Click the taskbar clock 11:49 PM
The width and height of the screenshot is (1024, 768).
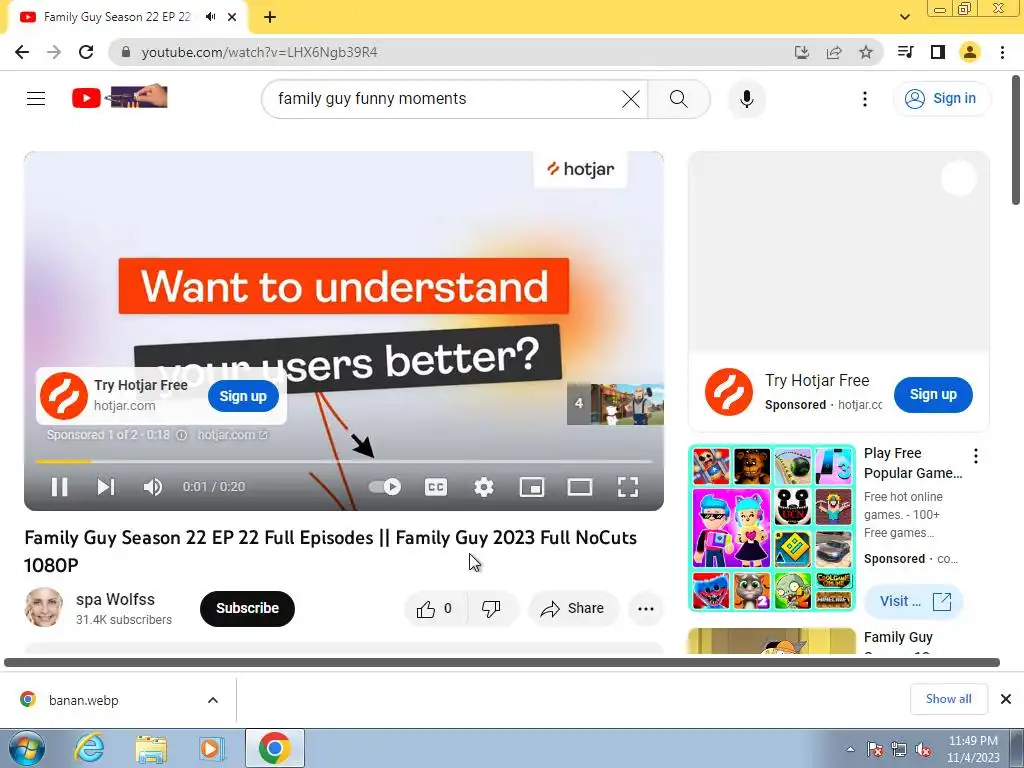pyautogui.click(x=973, y=749)
